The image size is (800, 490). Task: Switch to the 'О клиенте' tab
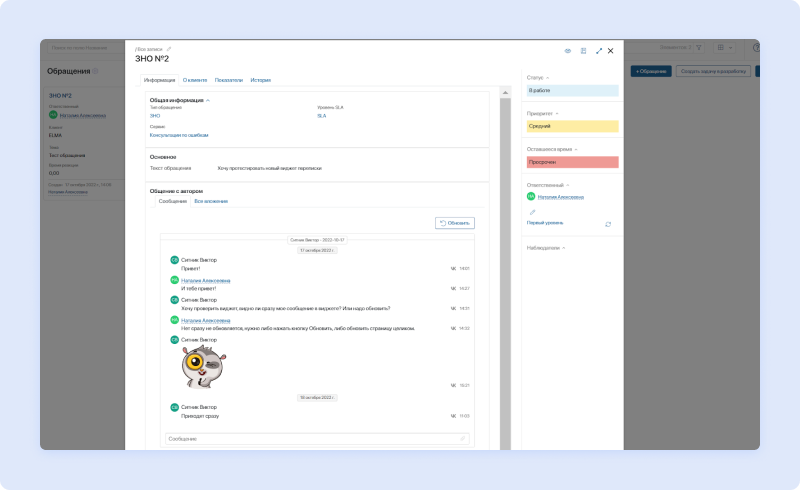(x=194, y=80)
